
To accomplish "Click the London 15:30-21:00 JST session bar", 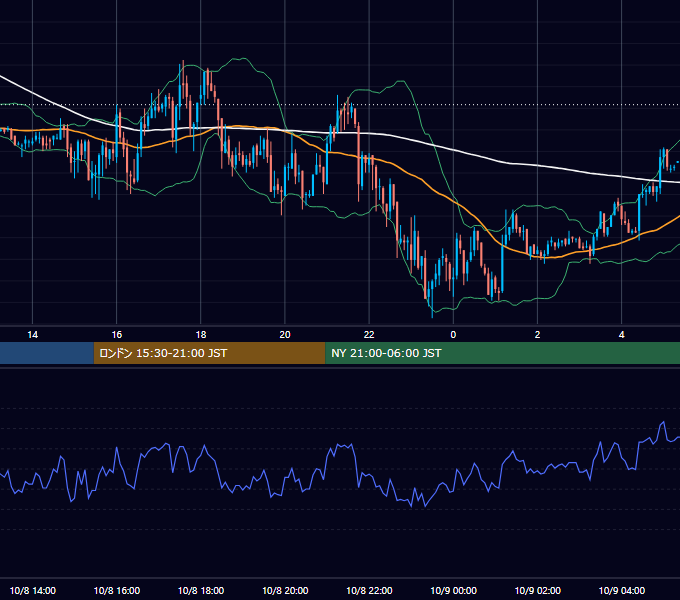I will point(209,353).
